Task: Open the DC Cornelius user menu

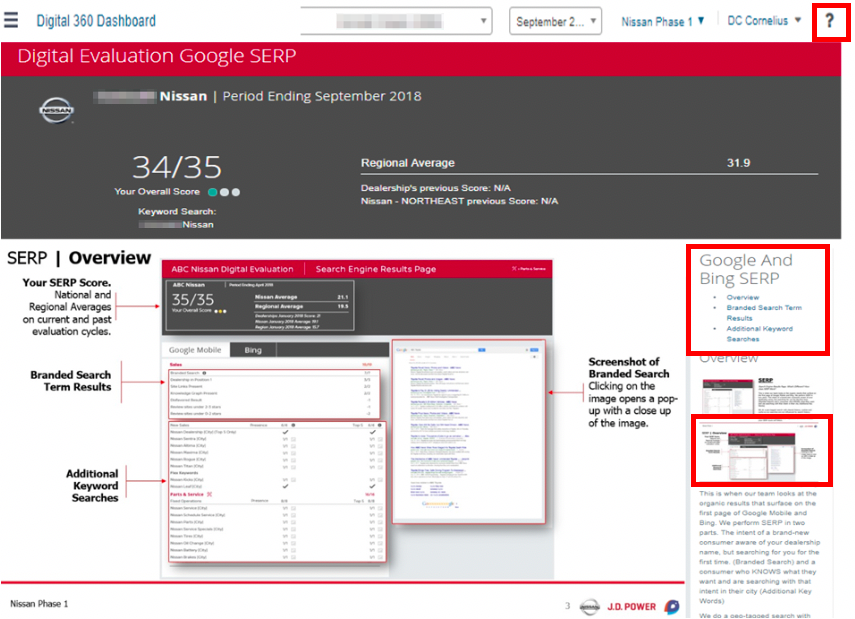Action: pyautogui.click(x=764, y=21)
